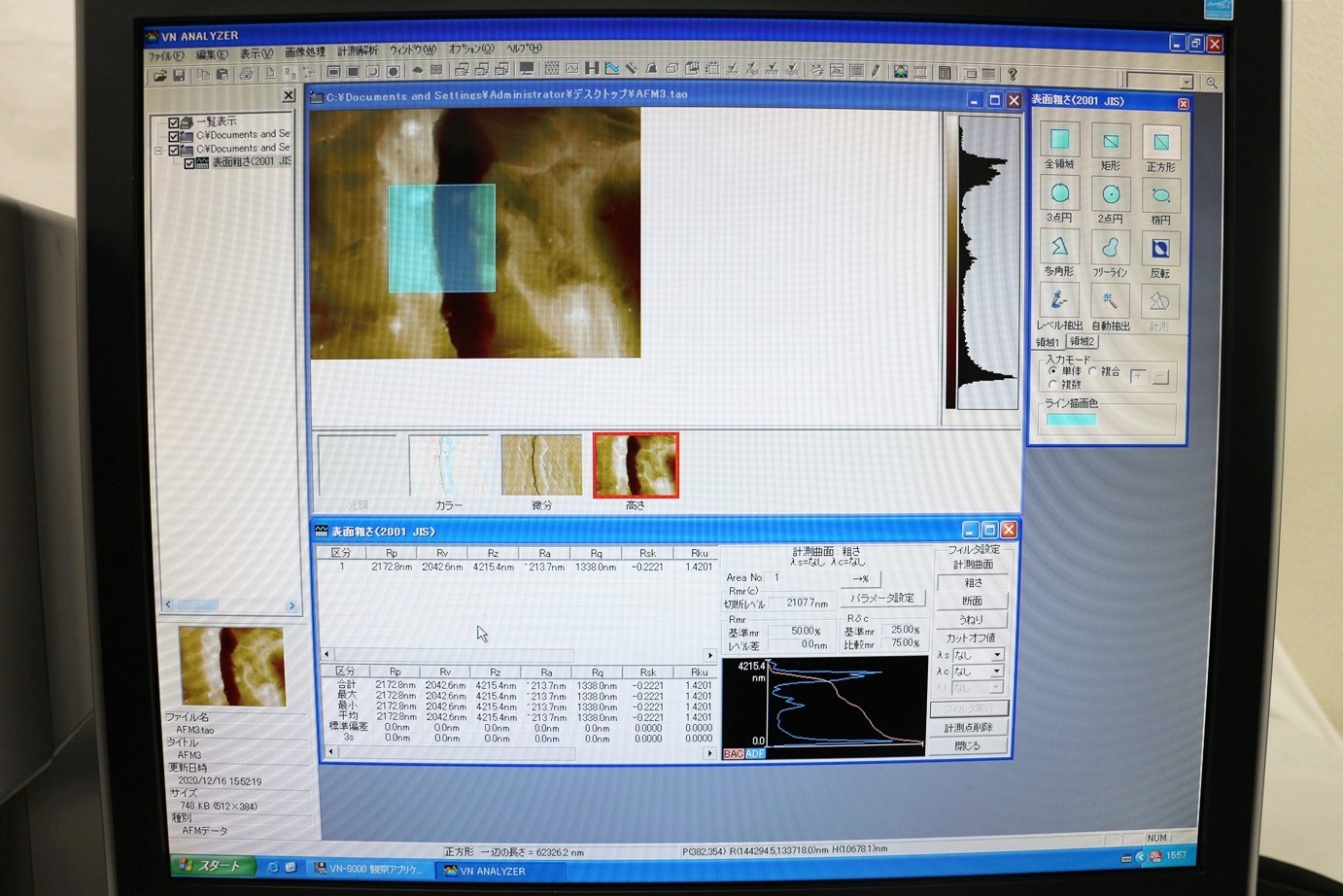This screenshot has height=896, width=1343.
Task: Click the print icon in main toolbar
Action: [x=246, y=74]
